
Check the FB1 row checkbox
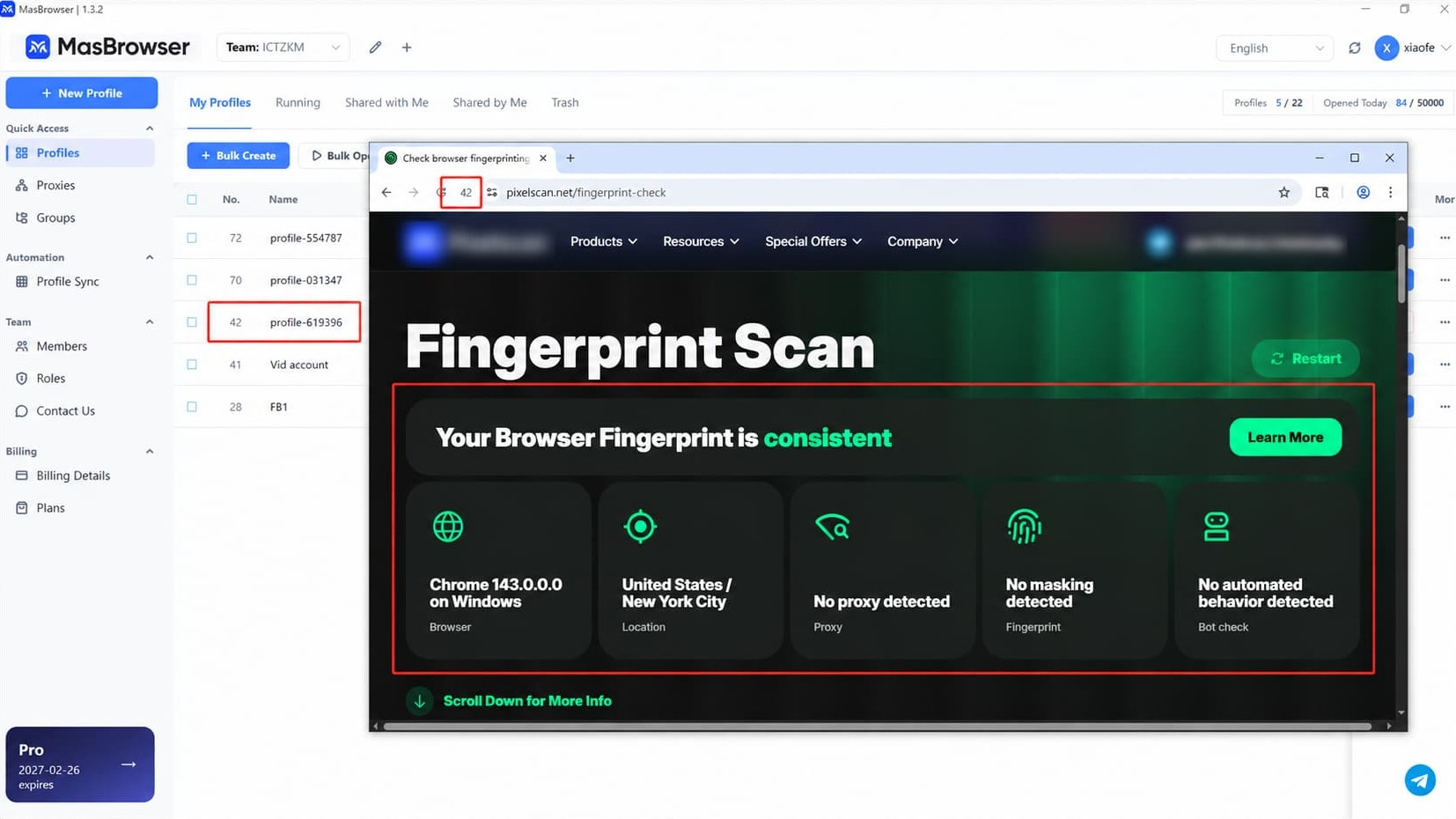[x=192, y=407]
